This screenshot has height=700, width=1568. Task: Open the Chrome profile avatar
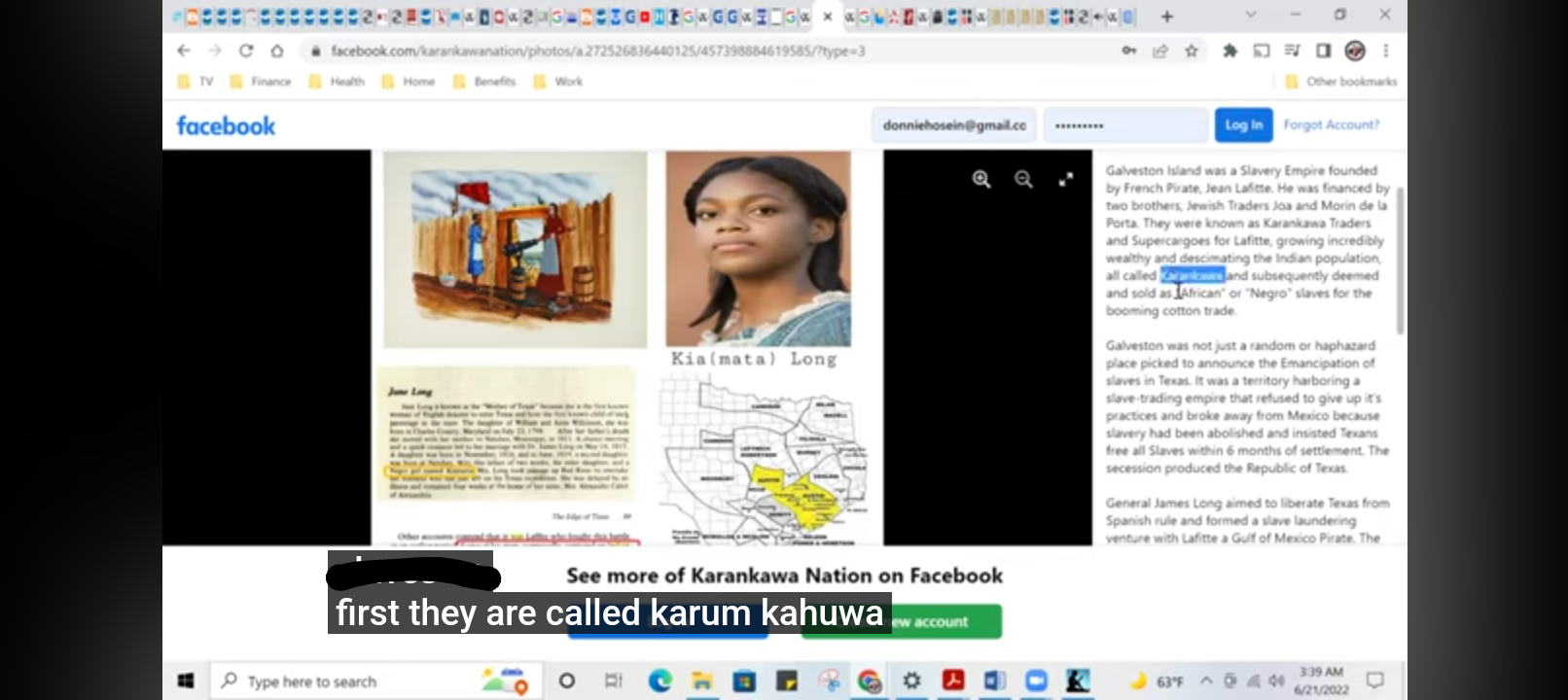click(x=1355, y=51)
